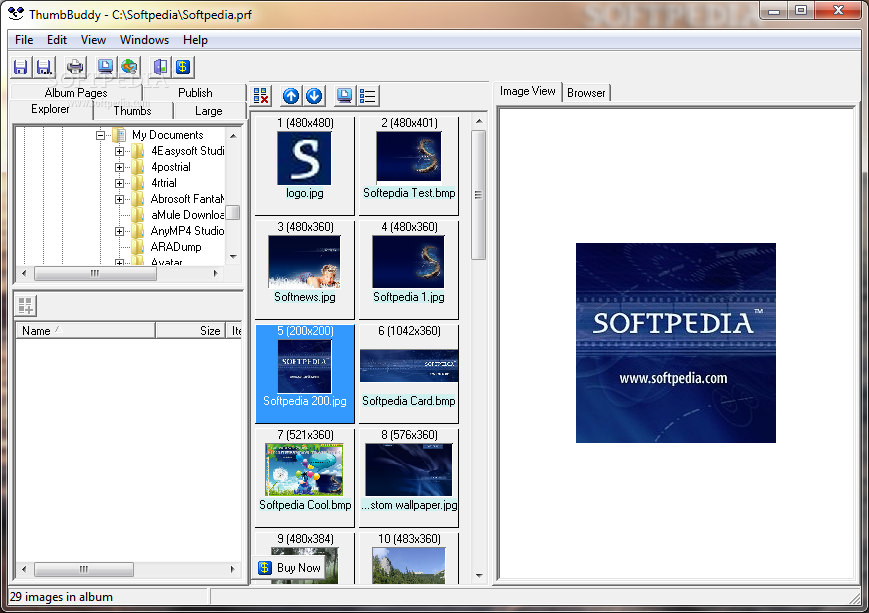The width and height of the screenshot is (869, 613).
Task: Click the Save As floppy icon
Action: pyautogui.click(x=44, y=67)
